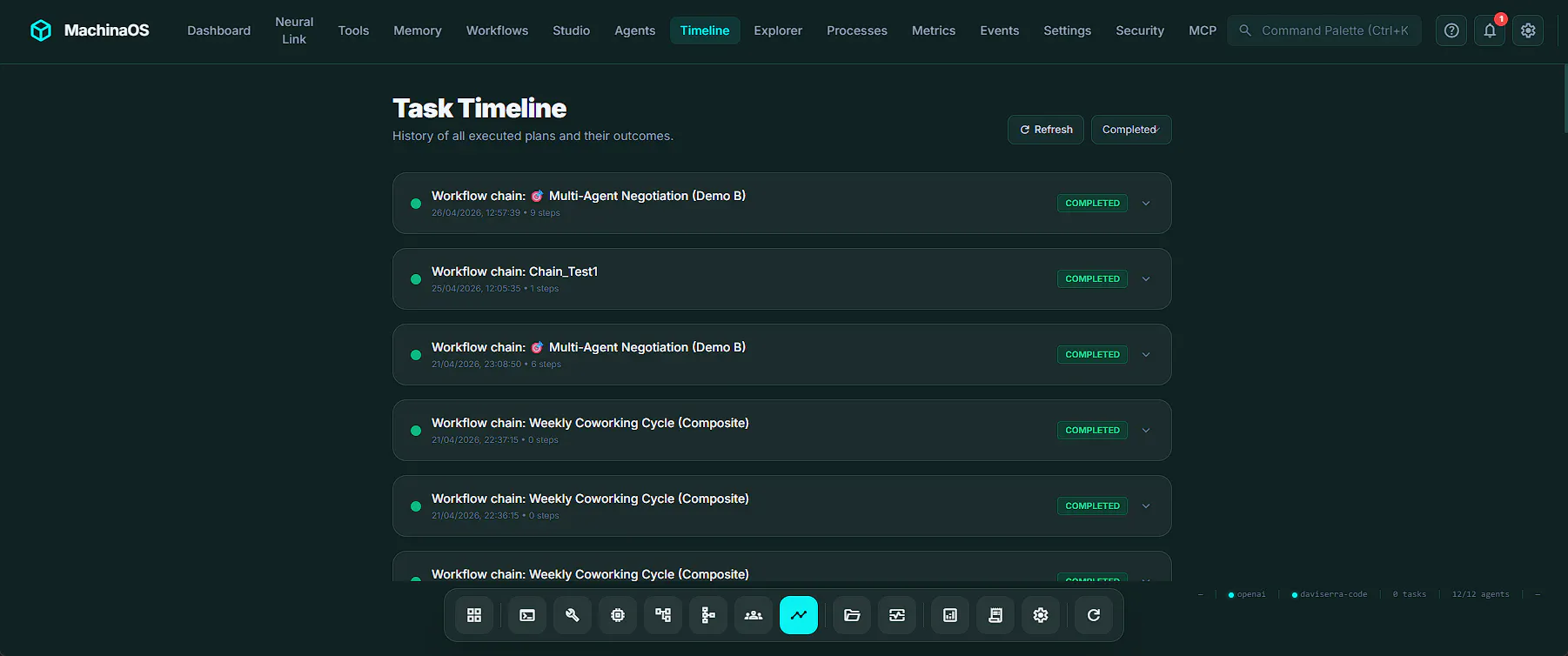Click the 12/12 agents status entry
This screenshot has width=1568, height=656.
pos(1481,594)
